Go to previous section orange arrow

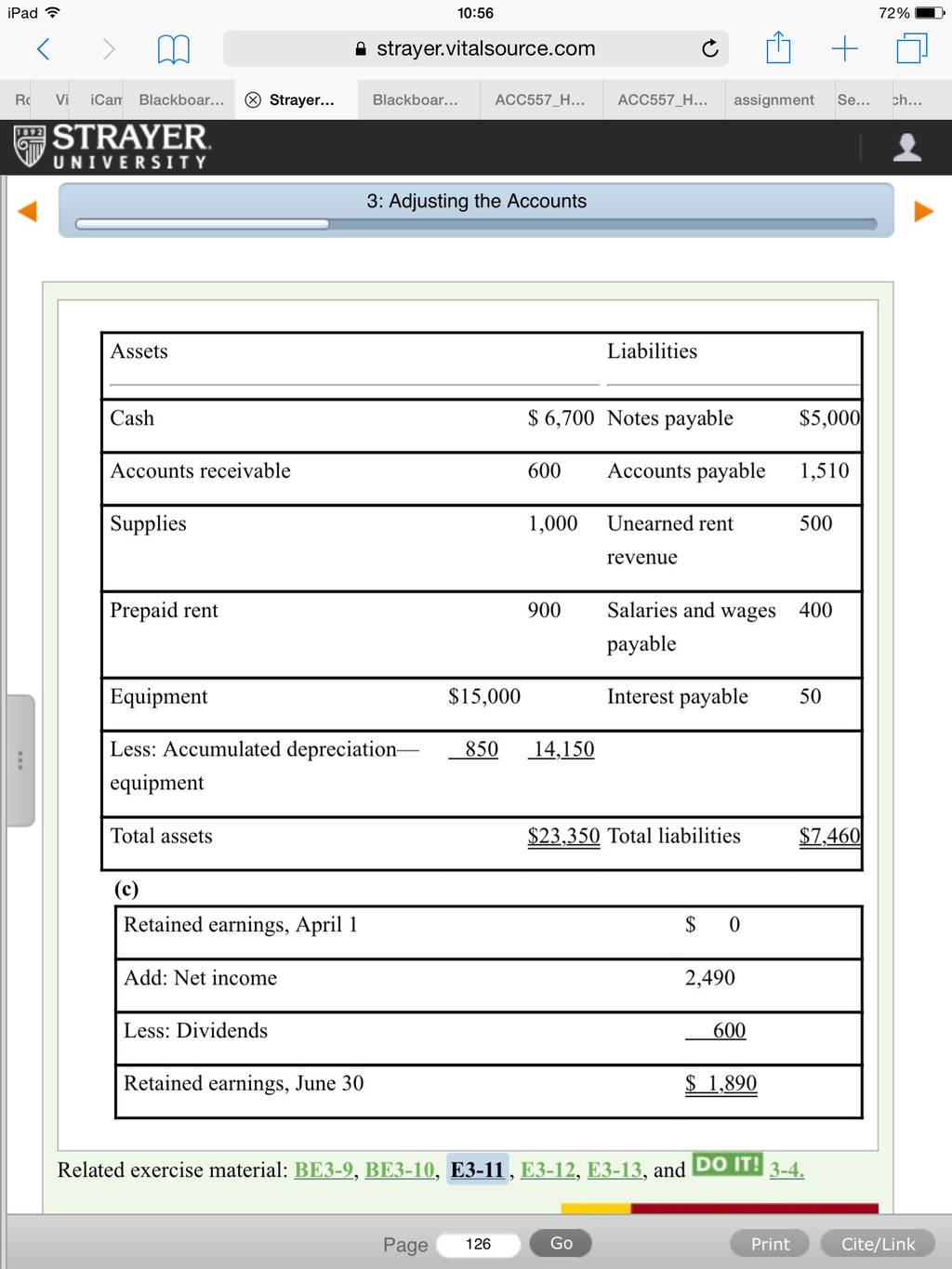coord(28,211)
